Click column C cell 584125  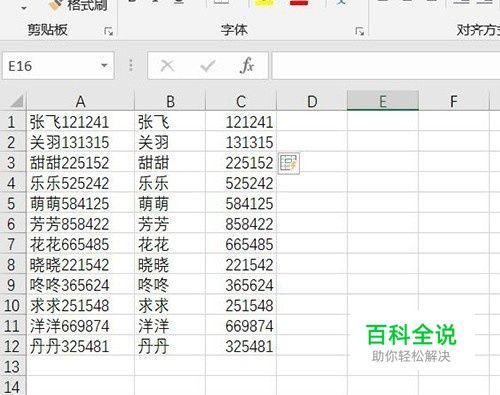[x=241, y=203]
